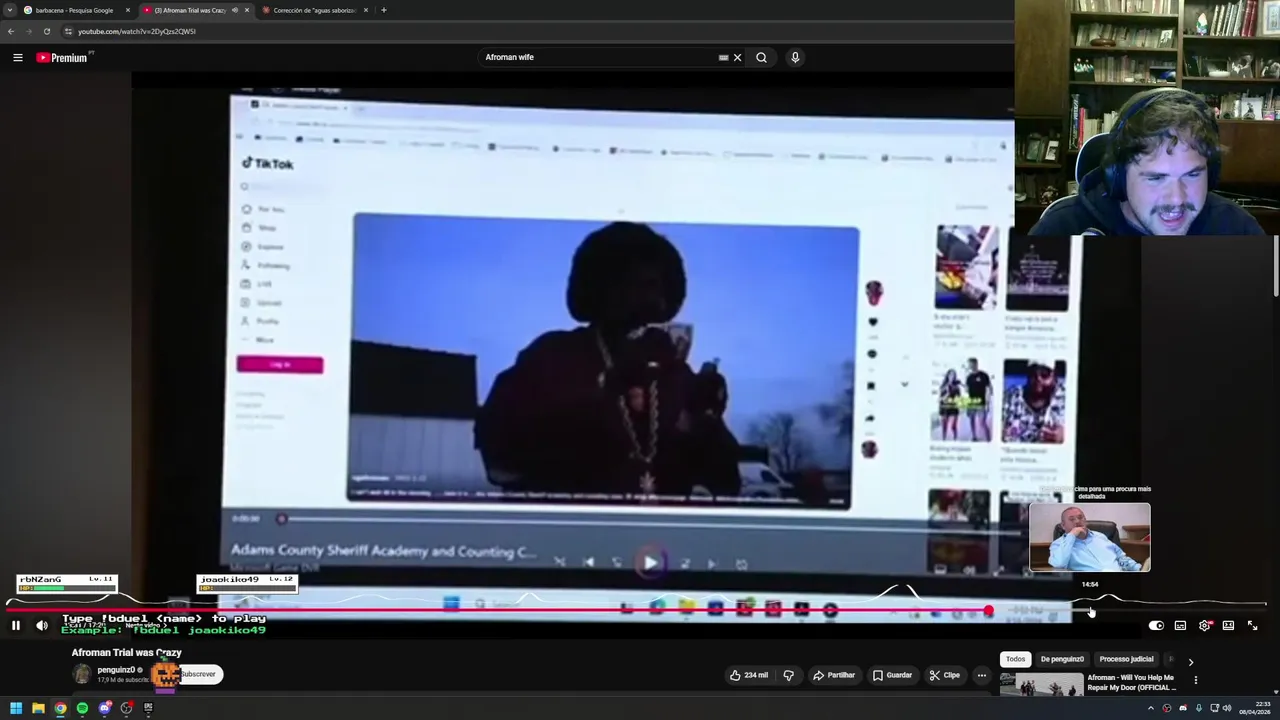The height and width of the screenshot is (720, 1280).
Task: Open a new browser tab
Action: pyautogui.click(x=384, y=10)
